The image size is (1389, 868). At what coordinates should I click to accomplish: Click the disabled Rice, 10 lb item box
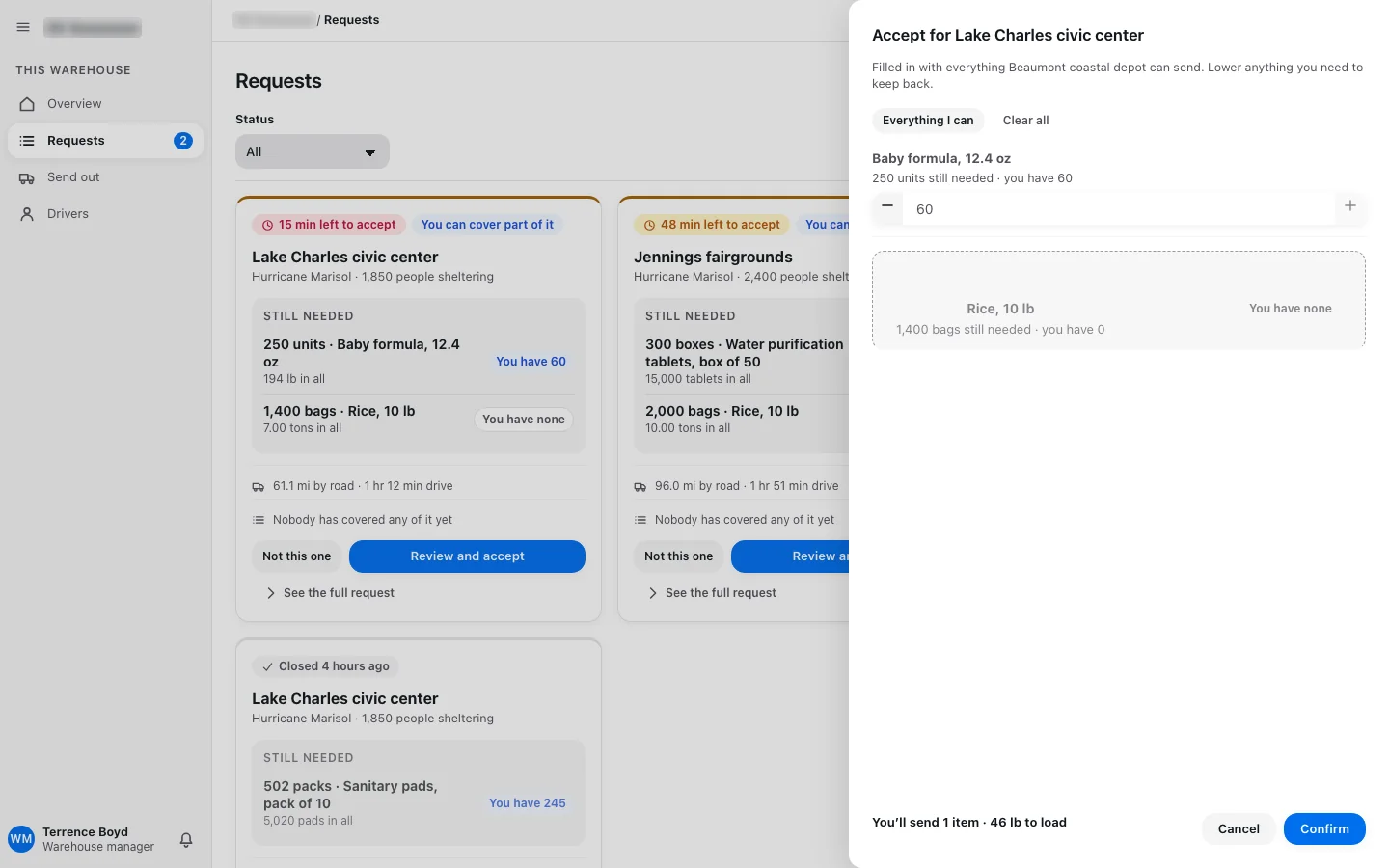pos(1119,300)
